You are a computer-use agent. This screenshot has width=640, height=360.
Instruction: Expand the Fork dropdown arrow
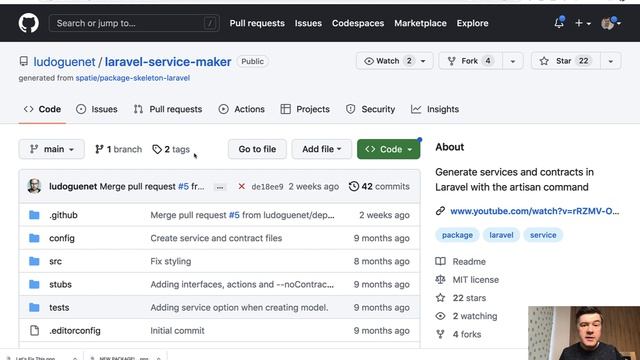pos(513,61)
